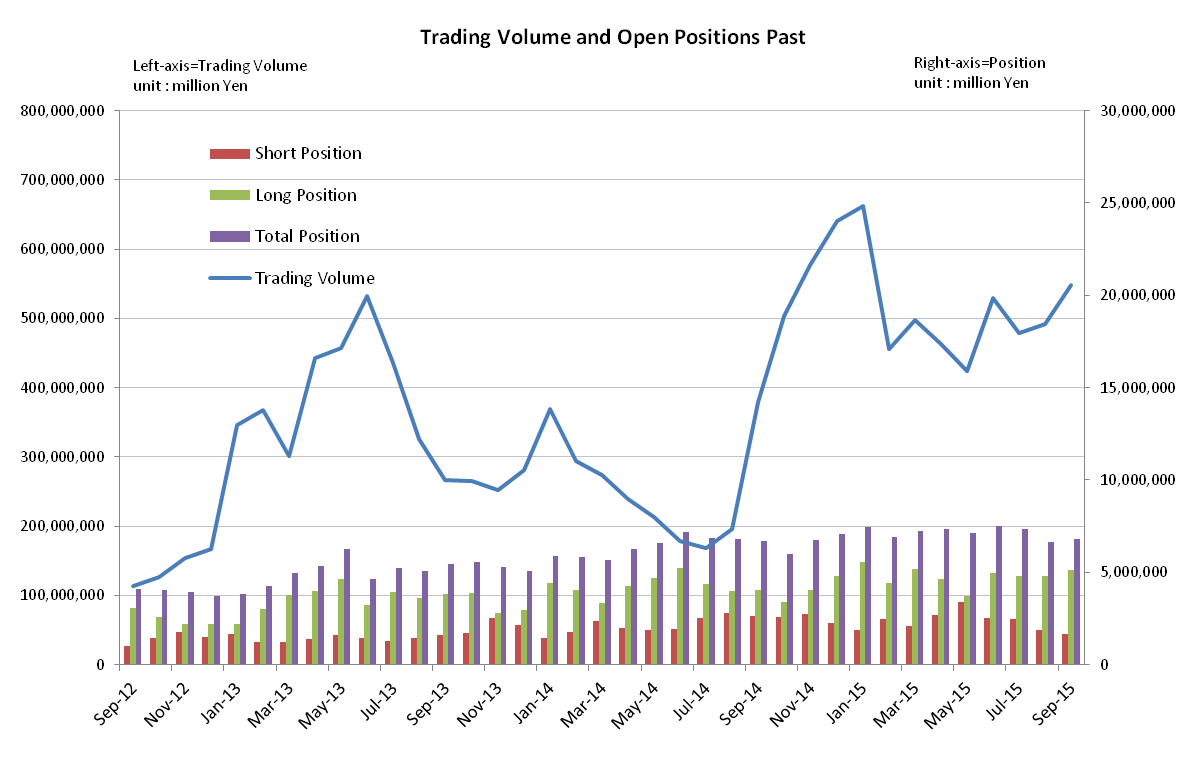Click the Jan-15 x-axis label
Screen dimensions: 1189x773
851,703
